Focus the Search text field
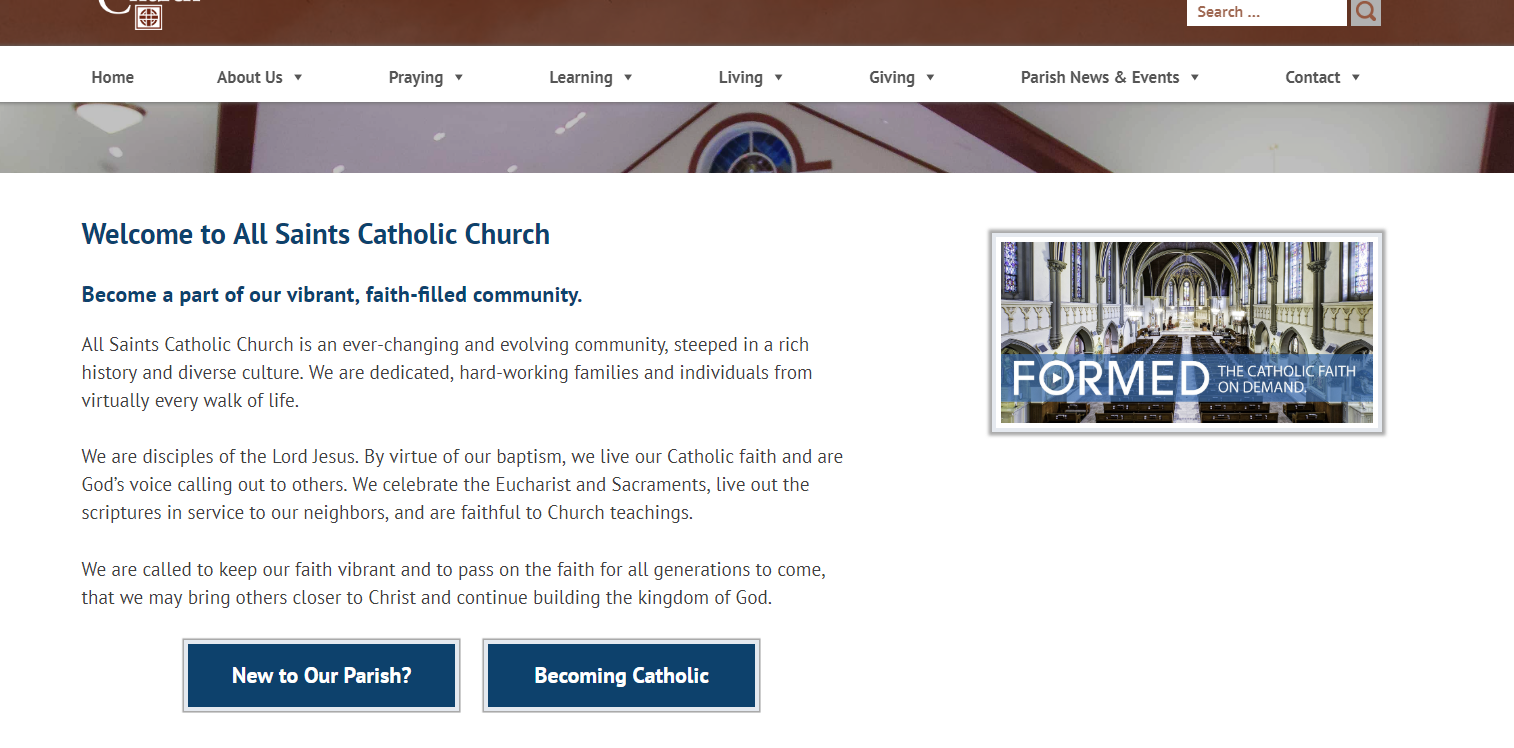 tap(1265, 12)
